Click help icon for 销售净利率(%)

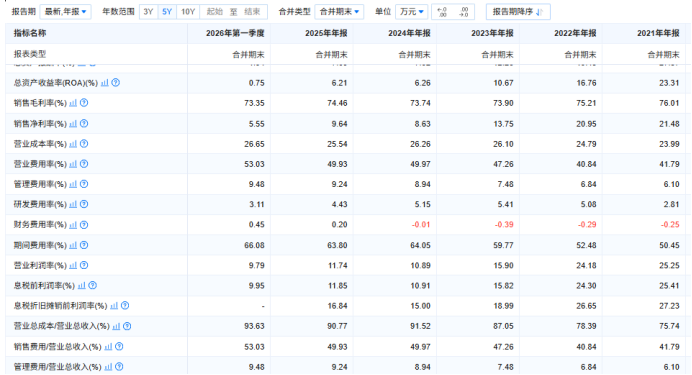coord(84,124)
